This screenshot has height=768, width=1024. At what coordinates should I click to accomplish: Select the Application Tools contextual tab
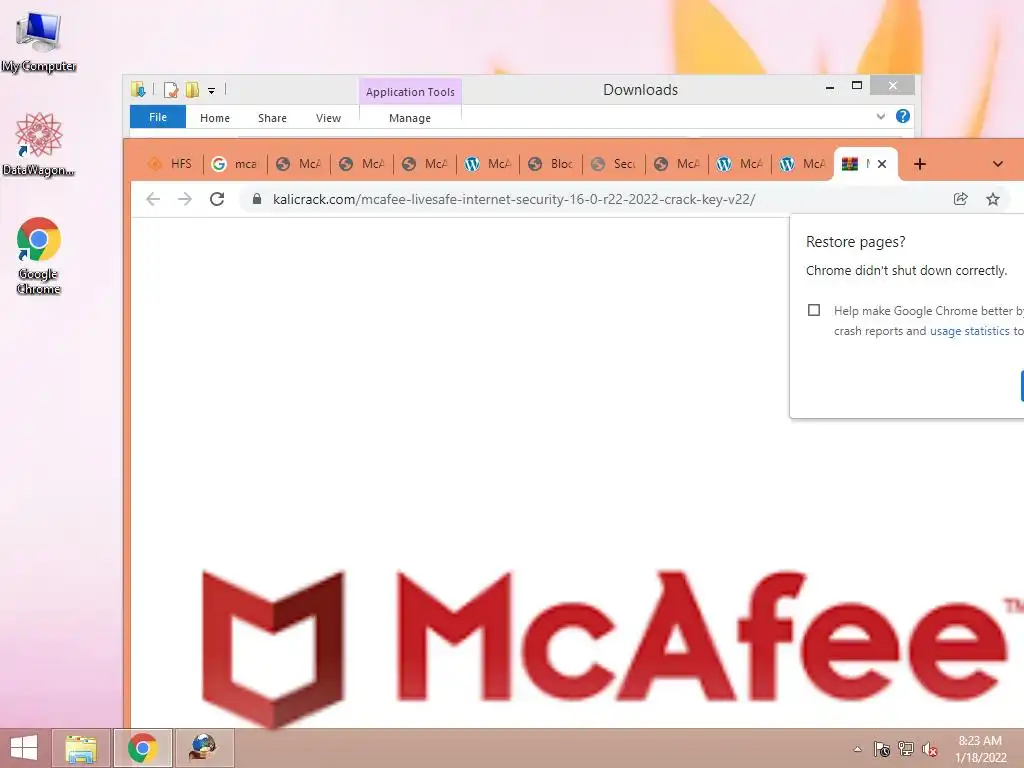410,92
